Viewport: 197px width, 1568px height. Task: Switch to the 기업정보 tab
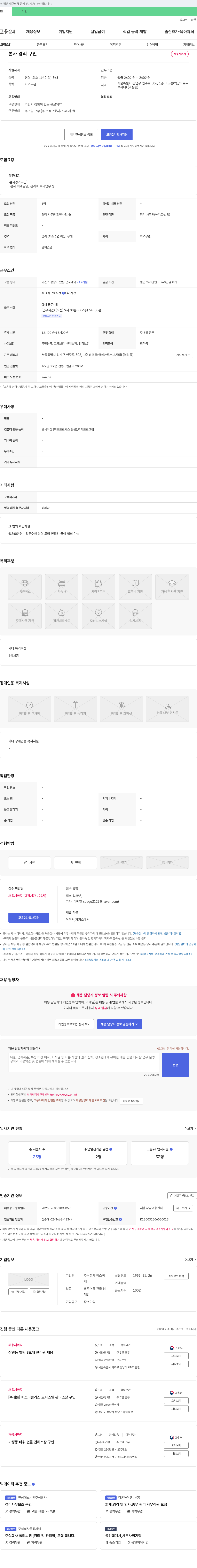point(189,44)
